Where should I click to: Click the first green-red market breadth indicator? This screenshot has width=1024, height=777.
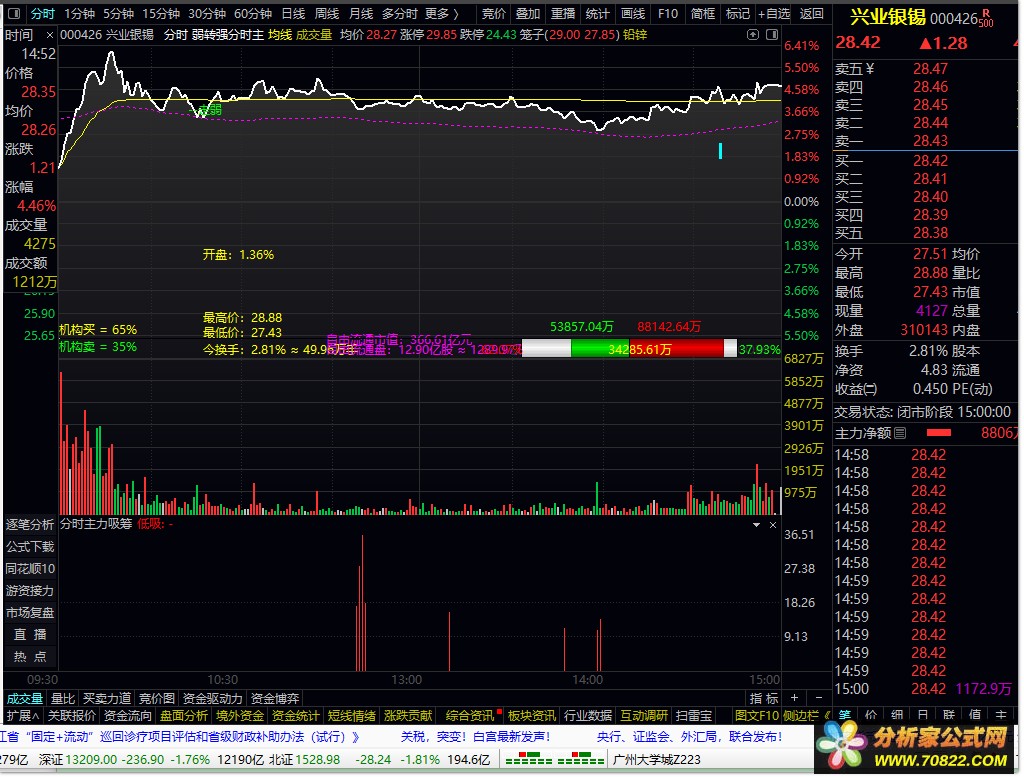click(529, 759)
